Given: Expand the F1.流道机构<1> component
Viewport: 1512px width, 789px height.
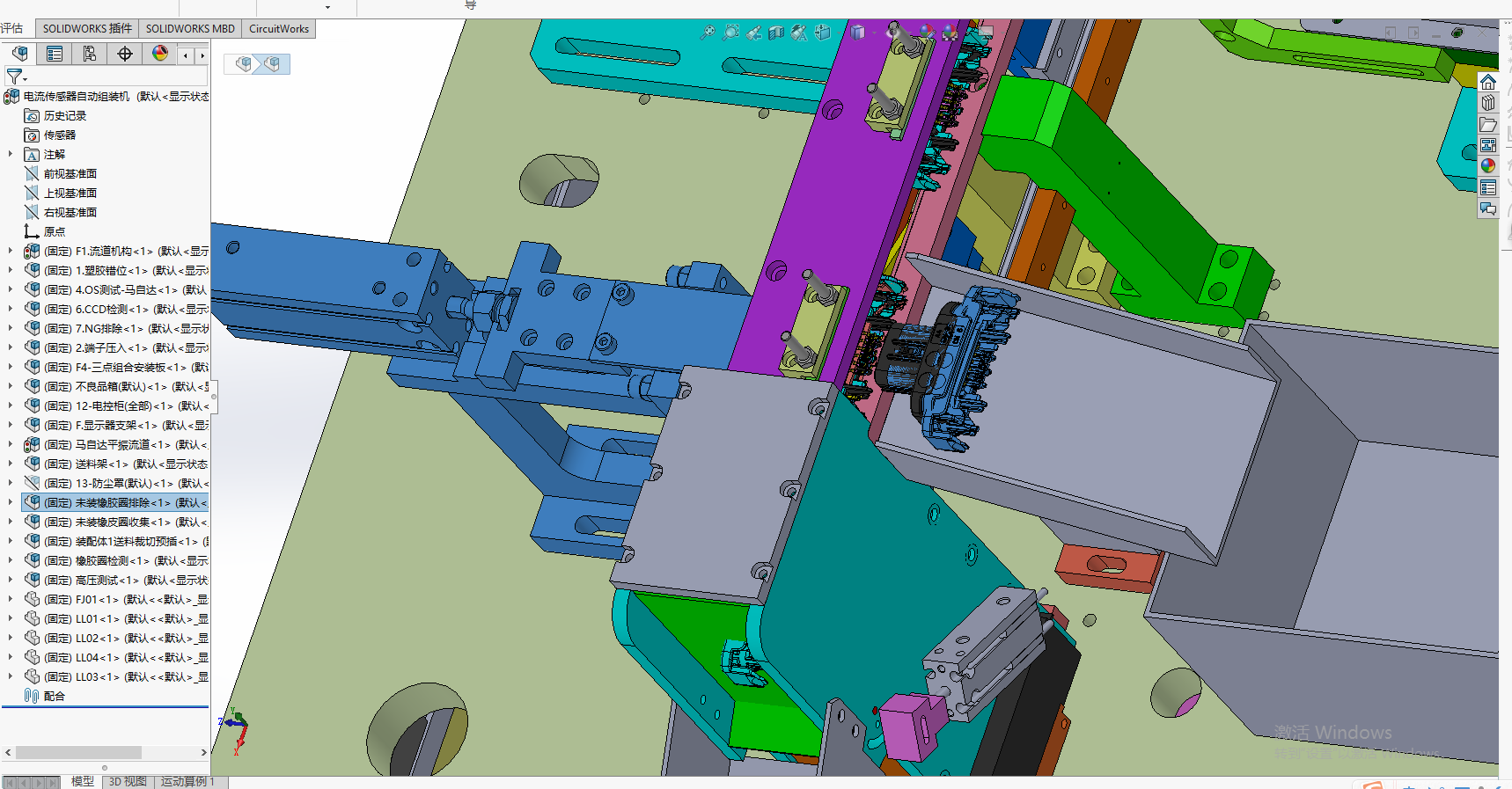Looking at the screenshot, I should [11, 251].
